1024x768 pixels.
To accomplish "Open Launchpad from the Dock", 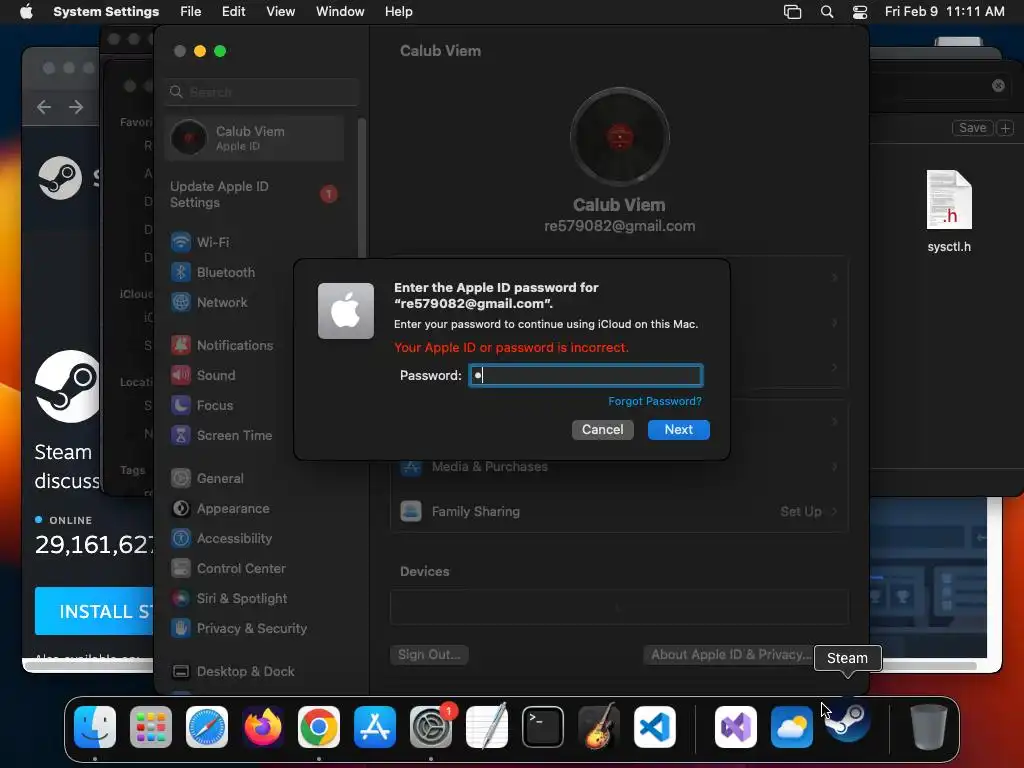I will [x=151, y=727].
